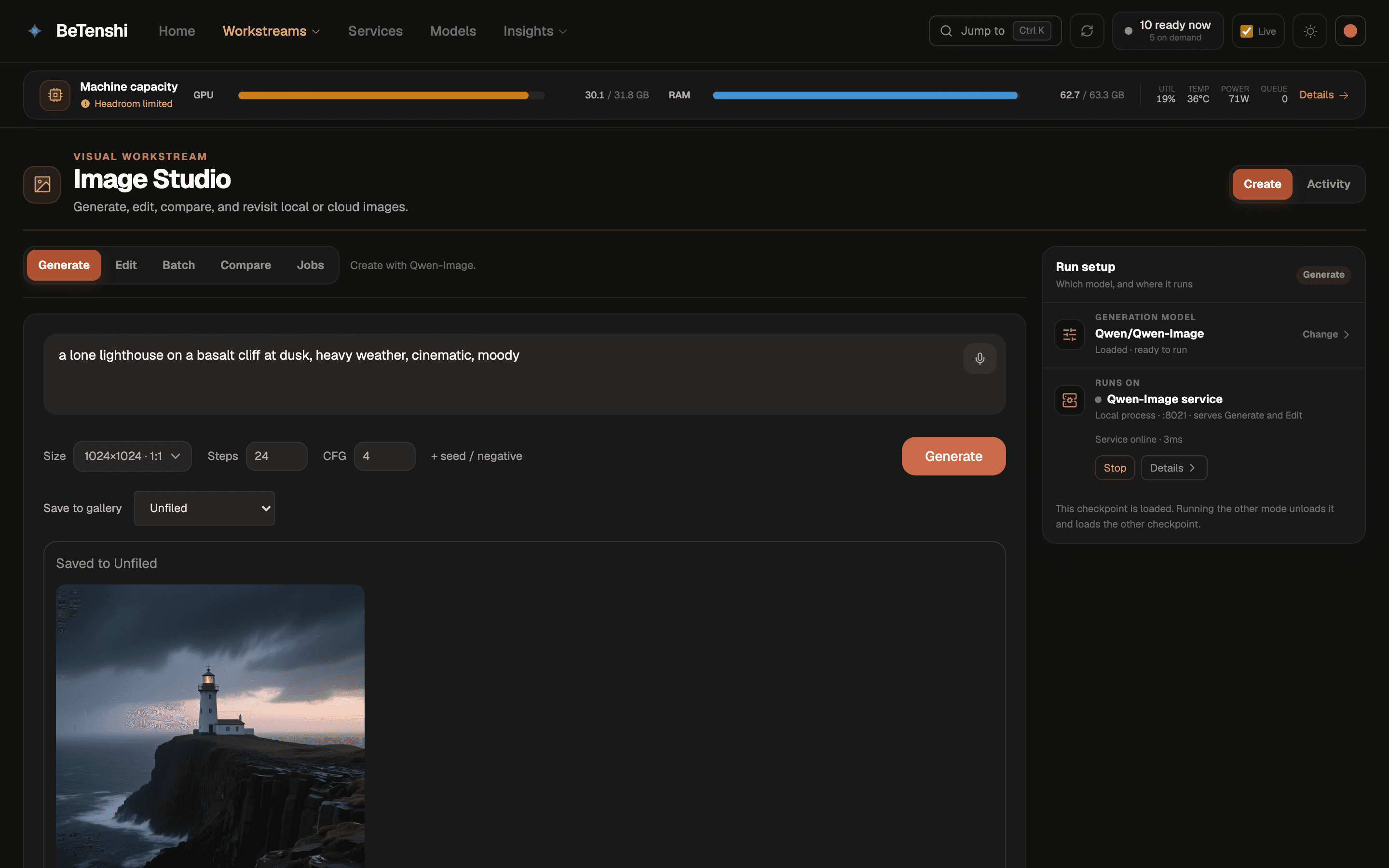Go to the Home nav item

pos(177,31)
